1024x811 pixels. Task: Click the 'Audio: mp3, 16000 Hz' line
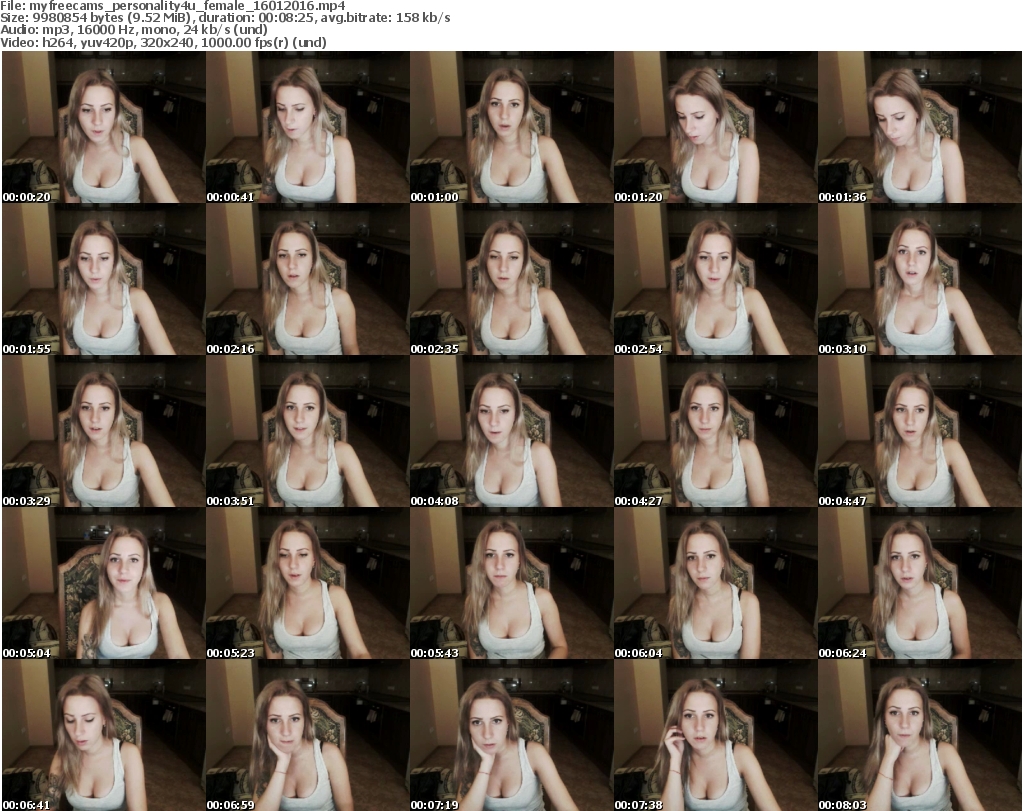point(134,30)
